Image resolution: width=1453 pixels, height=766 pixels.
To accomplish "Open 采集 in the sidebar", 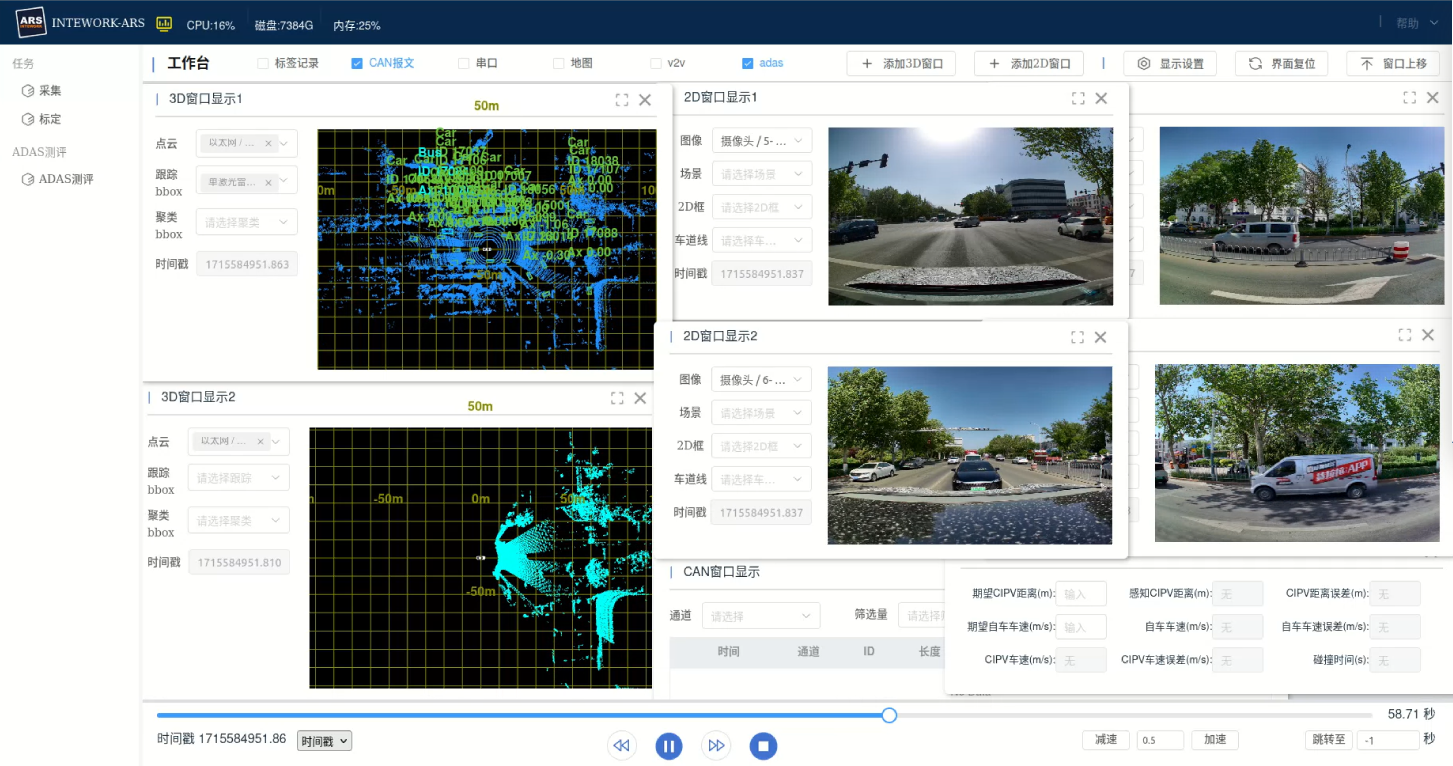I will tap(50, 91).
